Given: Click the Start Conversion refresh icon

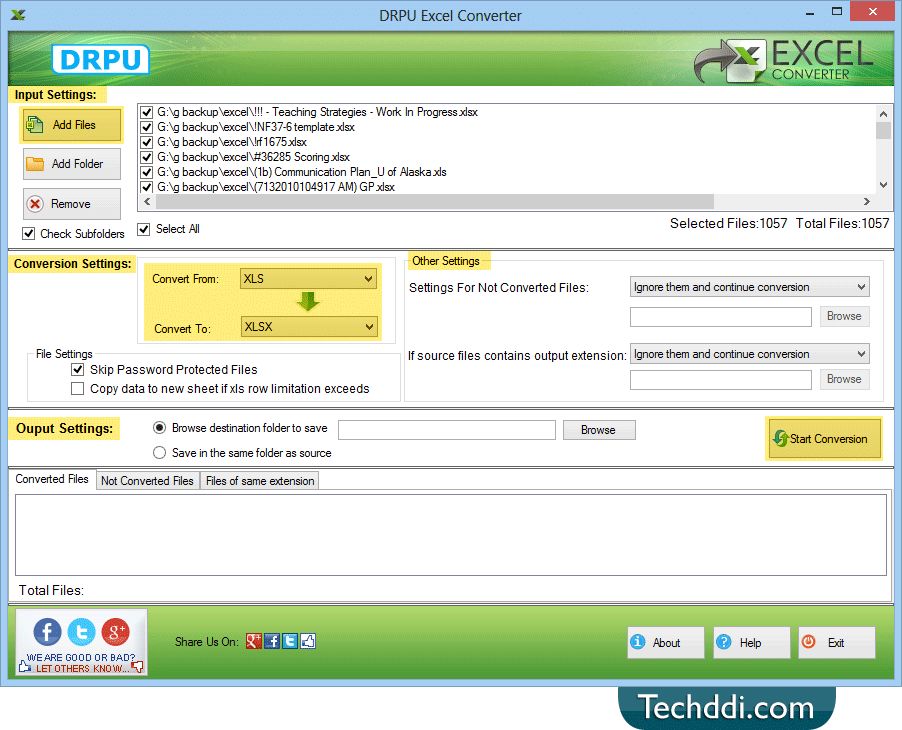Looking at the screenshot, I should 780,438.
